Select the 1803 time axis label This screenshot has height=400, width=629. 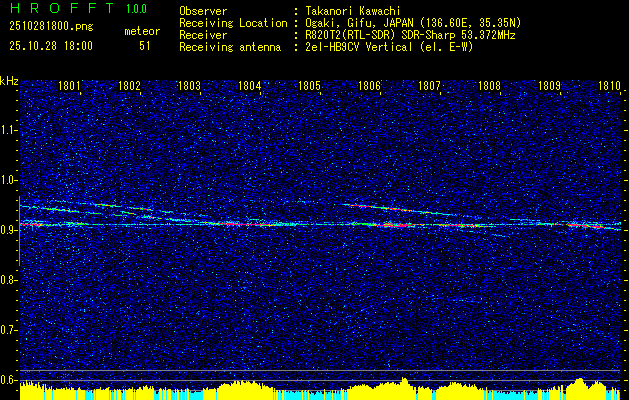pos(190,87)
